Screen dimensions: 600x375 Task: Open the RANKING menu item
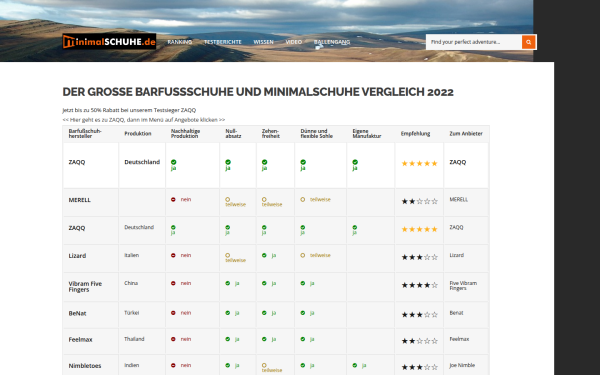tap(179, 42)
